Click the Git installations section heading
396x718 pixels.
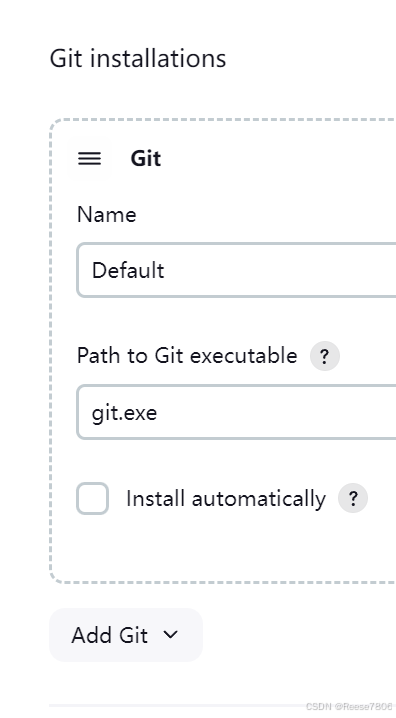pyautogui.click(x=138, y=59)
